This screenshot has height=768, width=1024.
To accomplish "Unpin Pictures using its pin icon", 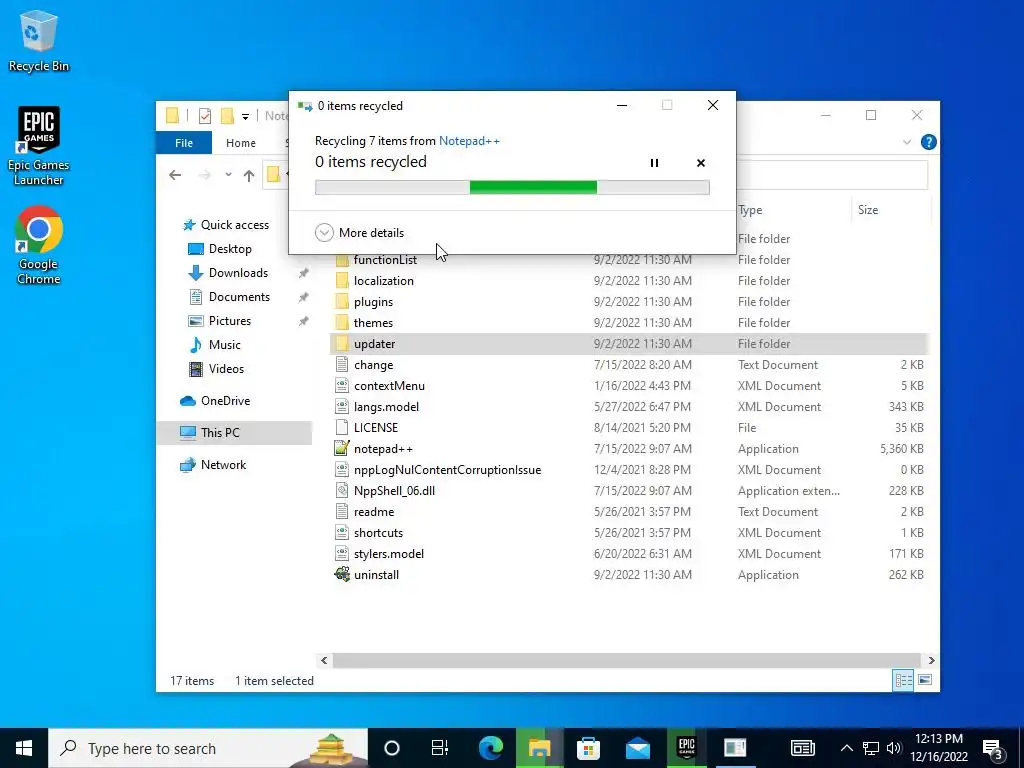I will click(303, 321).
